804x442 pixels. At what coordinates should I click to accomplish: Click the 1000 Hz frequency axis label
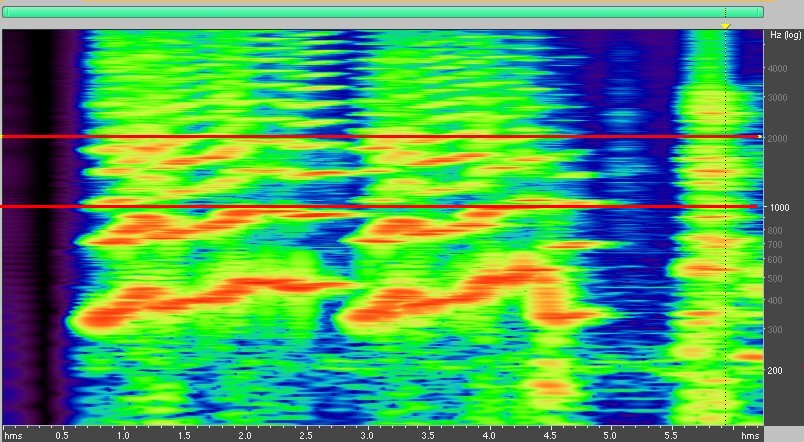777,208
